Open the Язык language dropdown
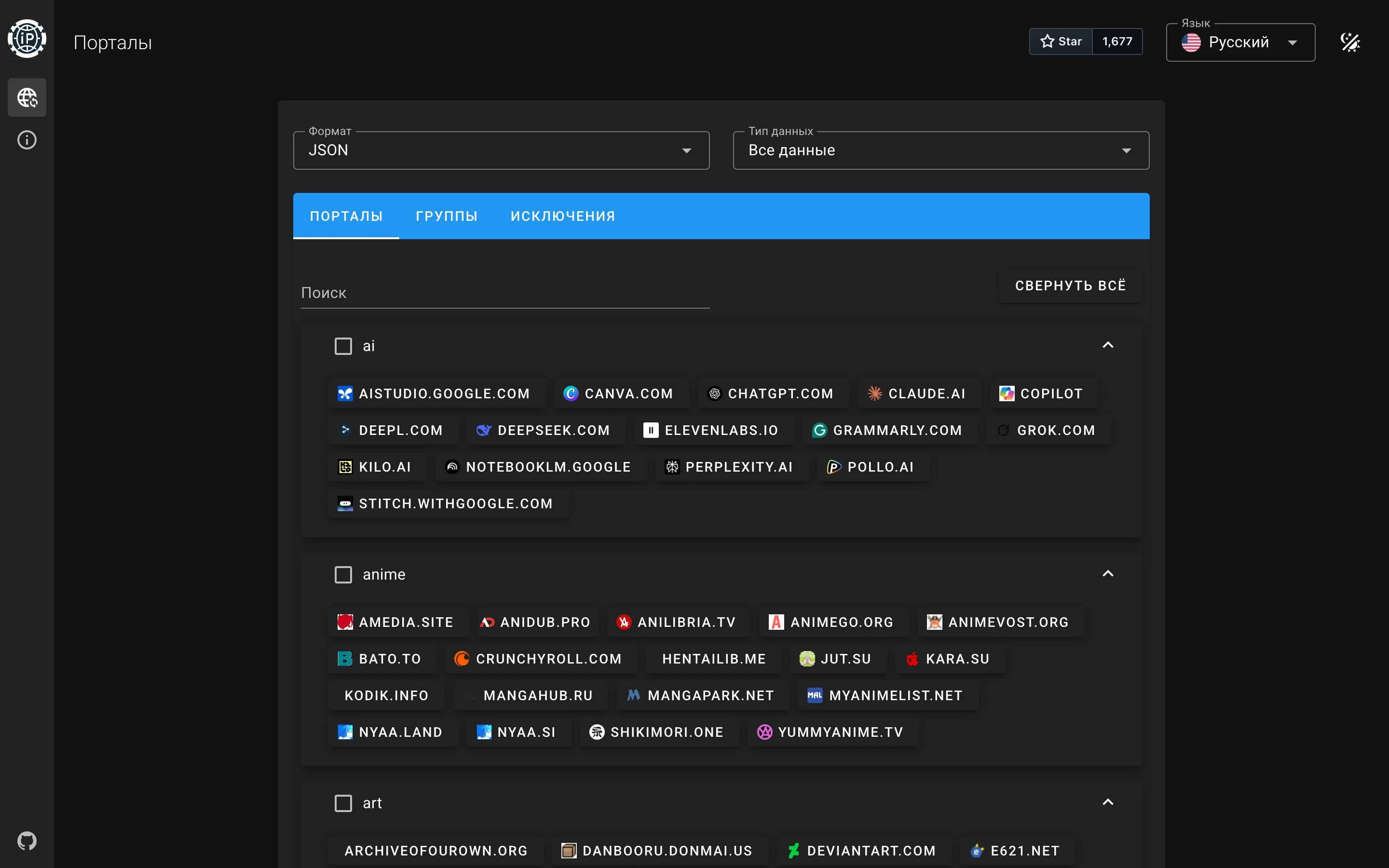The width and height of the screenshot is (1389, 868). [1240, 42]
